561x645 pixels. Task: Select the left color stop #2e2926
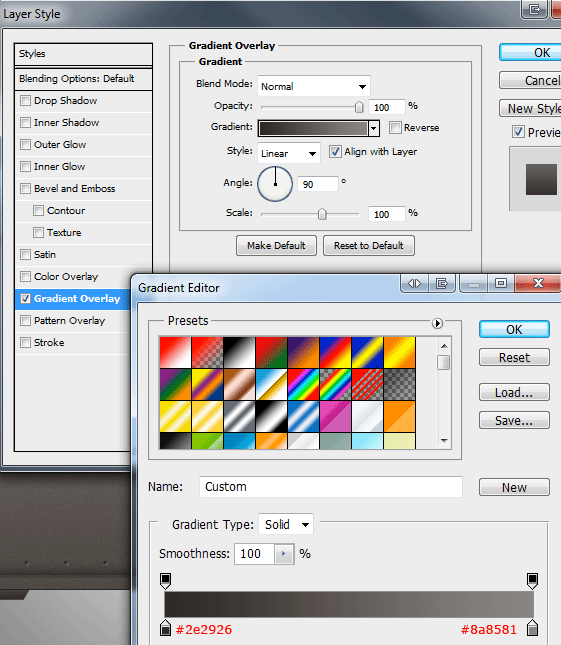(x=165, y=627)
